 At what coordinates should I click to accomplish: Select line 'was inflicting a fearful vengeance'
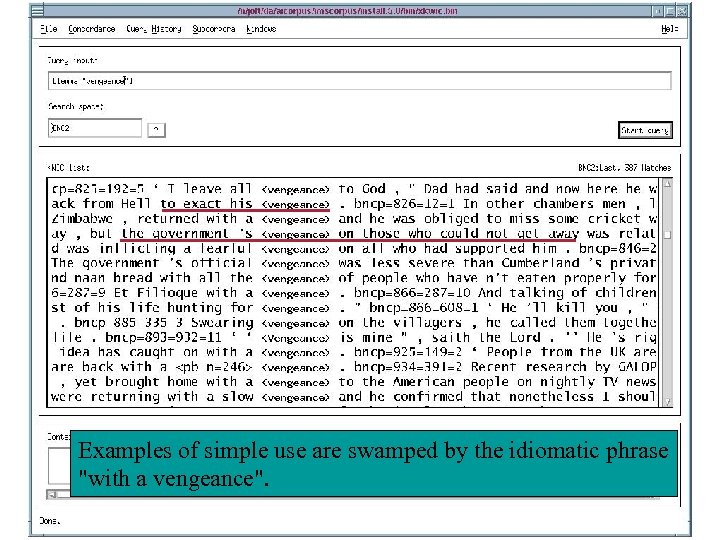(354, 248)
